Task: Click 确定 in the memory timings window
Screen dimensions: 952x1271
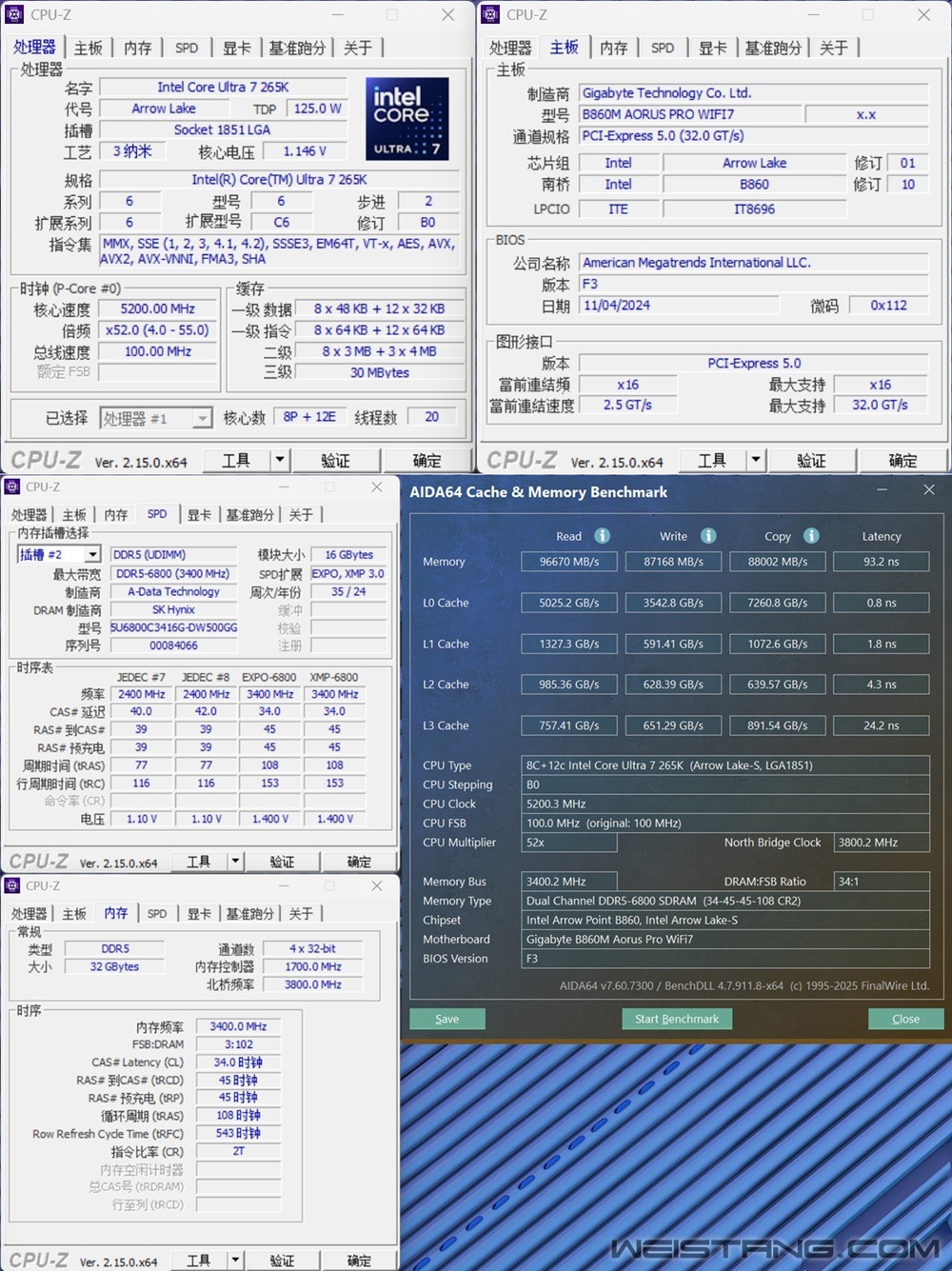Action: 359,1260
